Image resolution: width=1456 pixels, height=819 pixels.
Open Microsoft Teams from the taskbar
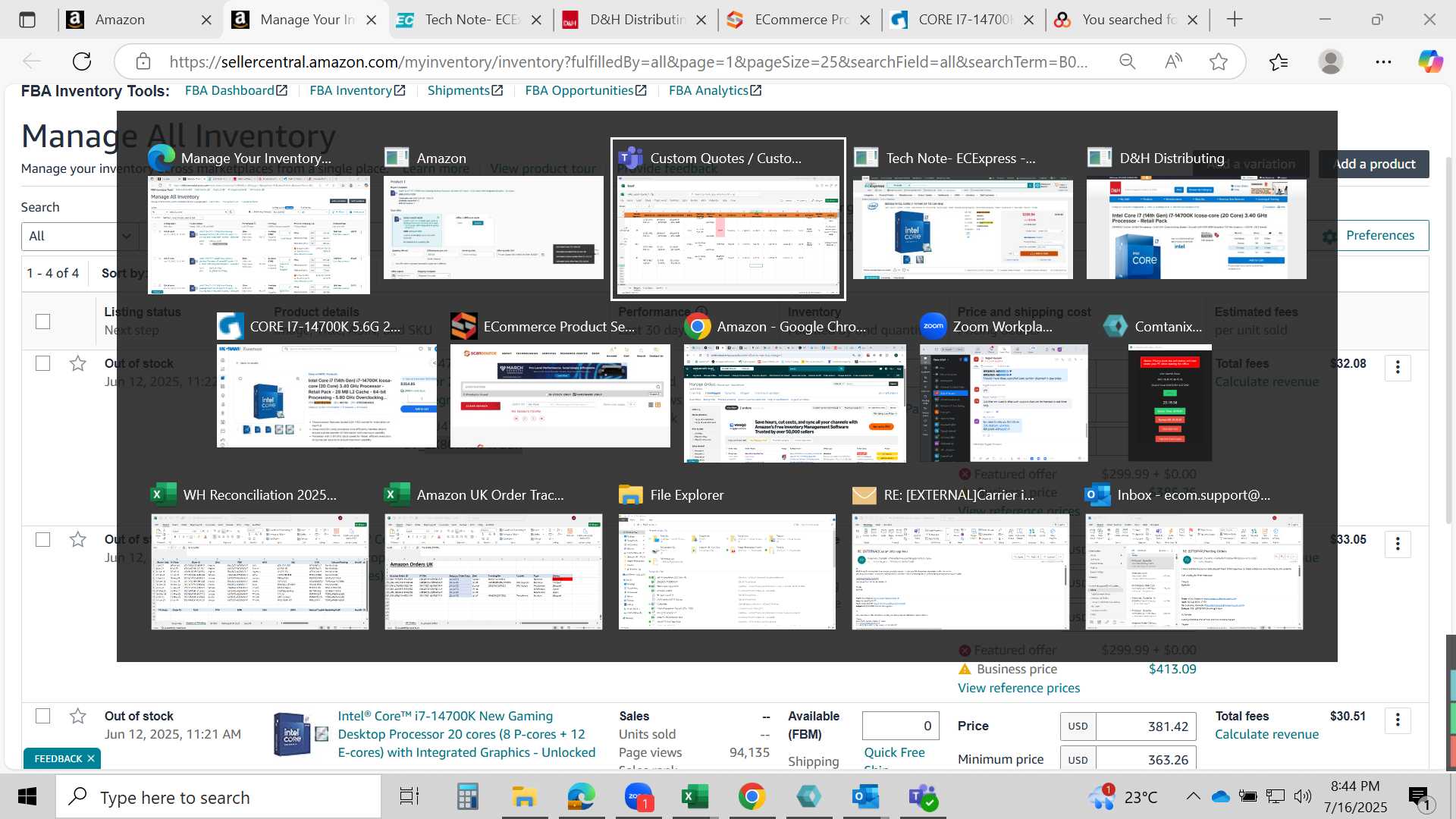tap(923, 797)
